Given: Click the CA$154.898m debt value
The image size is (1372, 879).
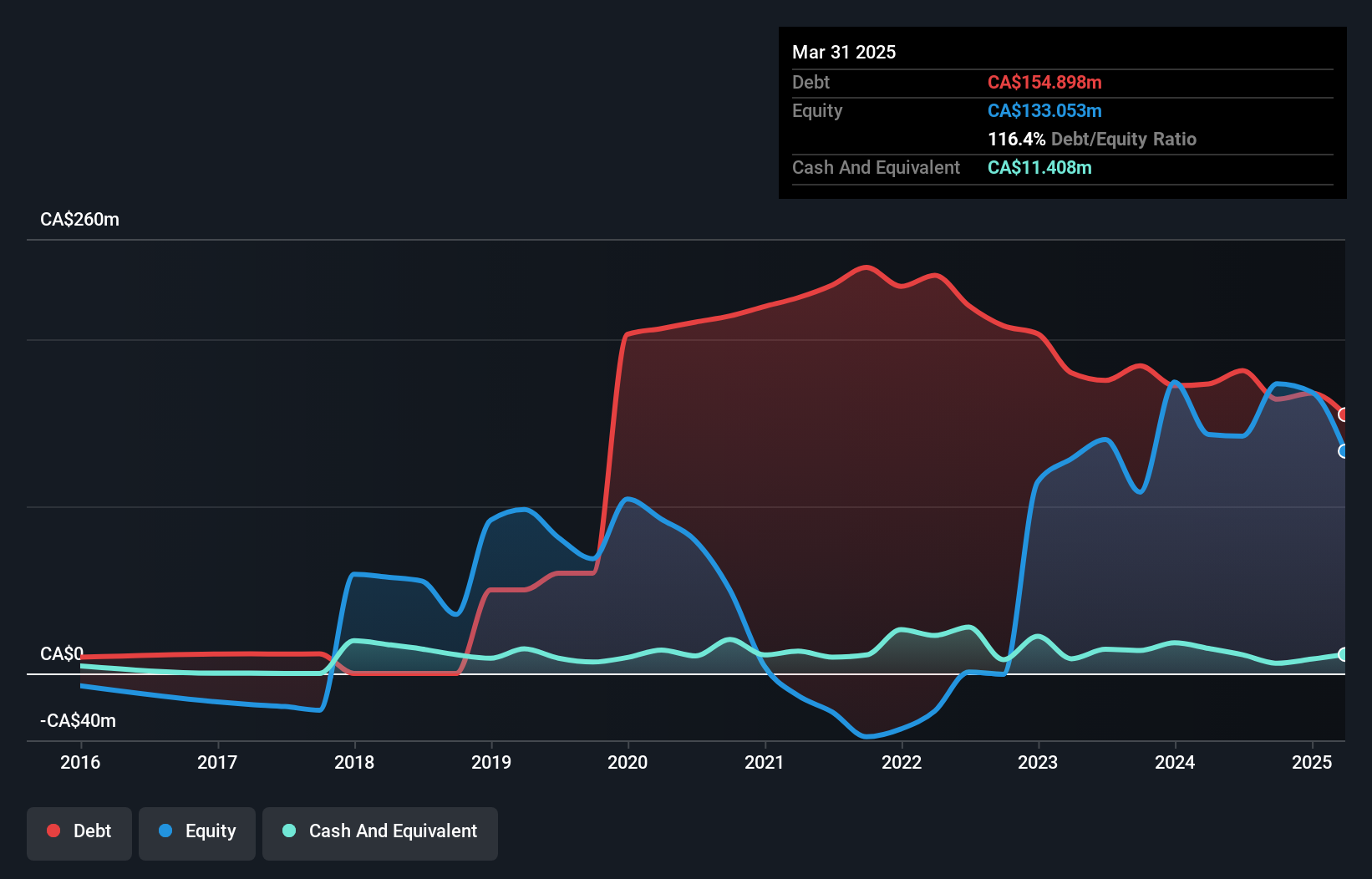Looking at the screenshot, I should [1044, 82].
